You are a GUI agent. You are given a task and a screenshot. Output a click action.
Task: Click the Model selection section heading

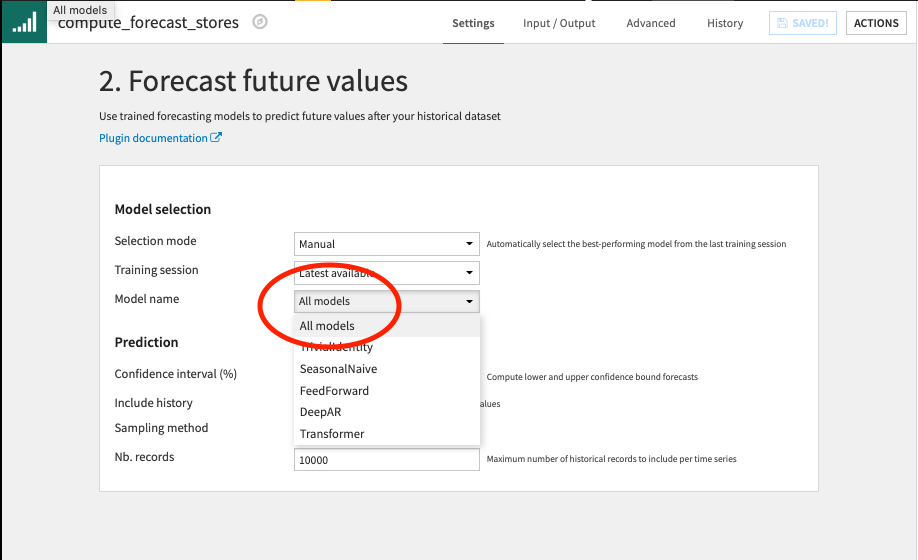pos(163,209)
